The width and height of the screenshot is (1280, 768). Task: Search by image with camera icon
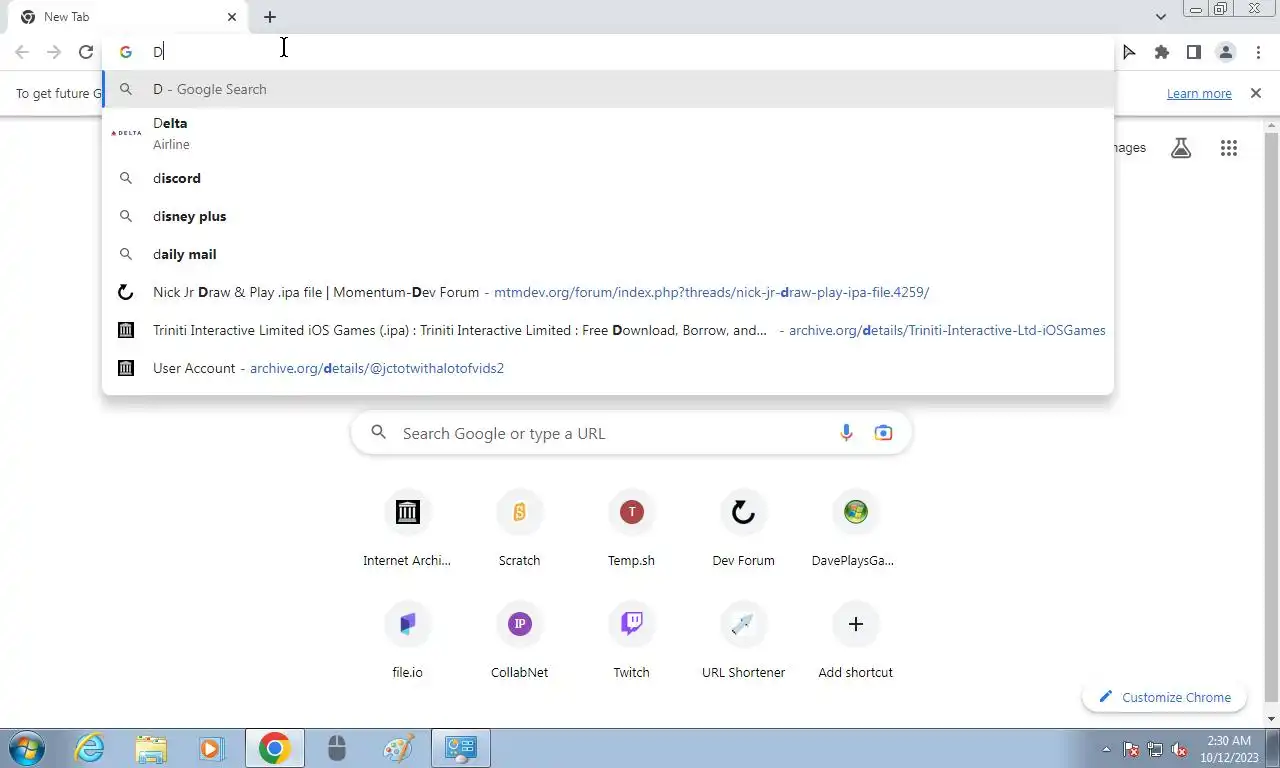(x=883, y=433)
